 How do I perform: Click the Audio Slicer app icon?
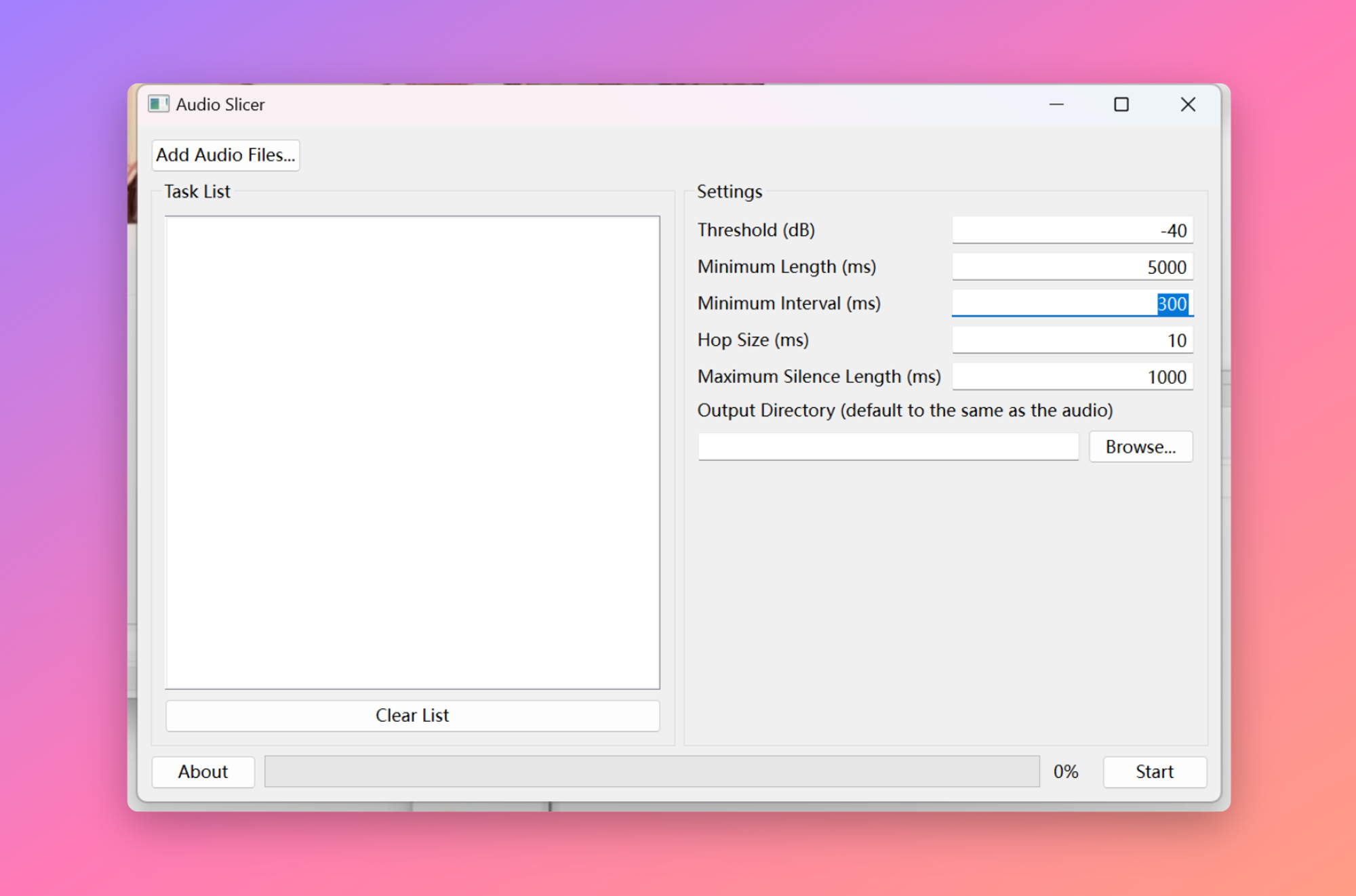point(158,104)
